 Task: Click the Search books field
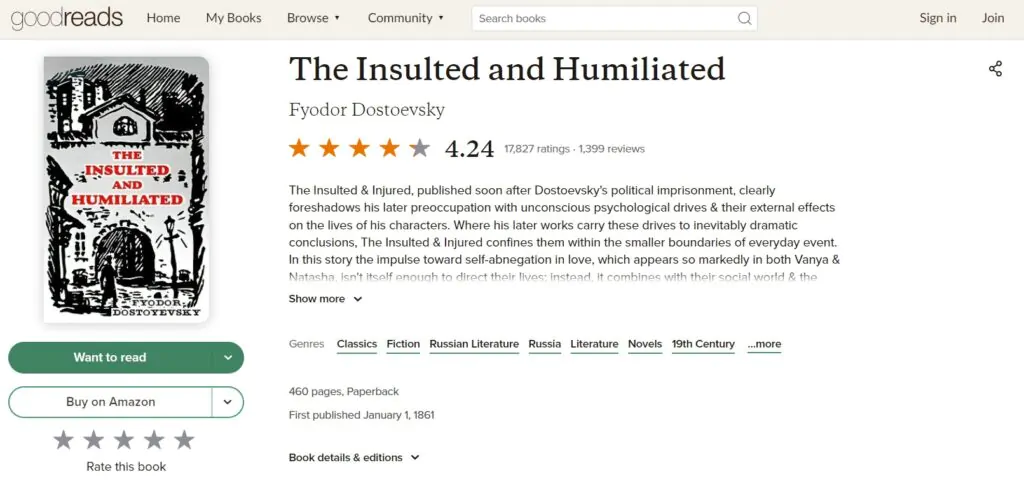[x=600, y=18]
